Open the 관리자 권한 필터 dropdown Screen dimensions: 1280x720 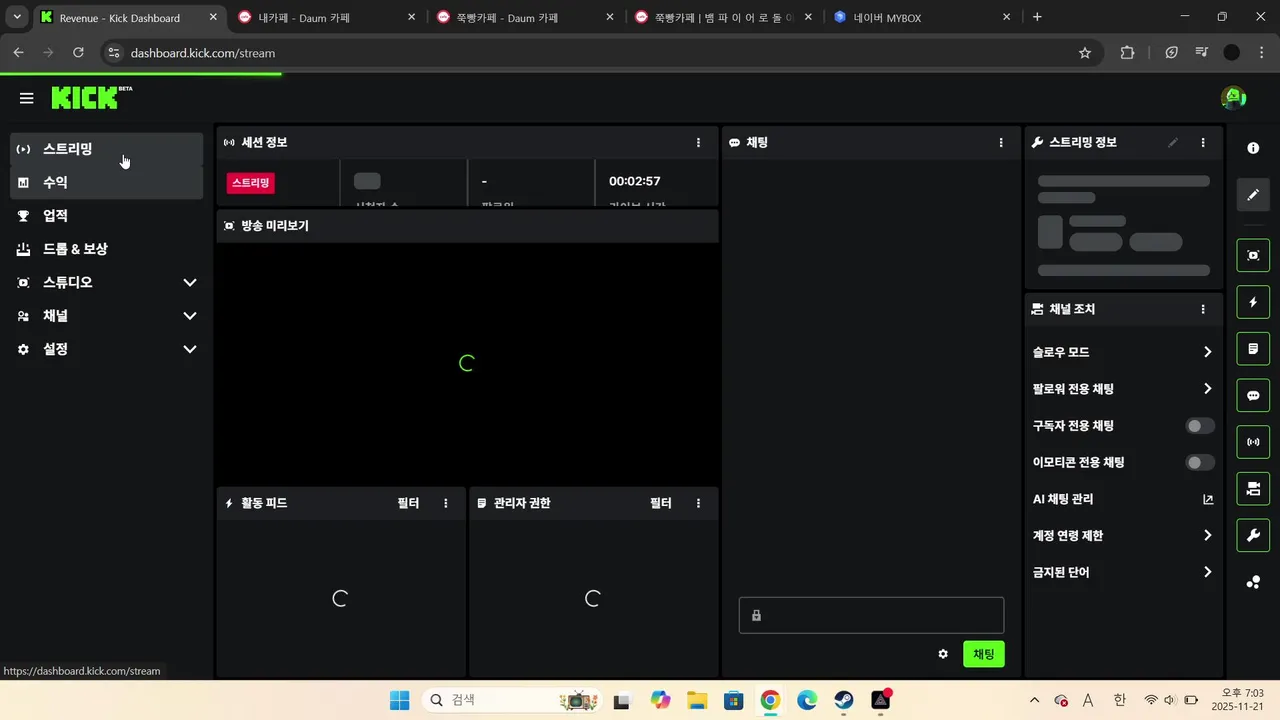[660, 503]
